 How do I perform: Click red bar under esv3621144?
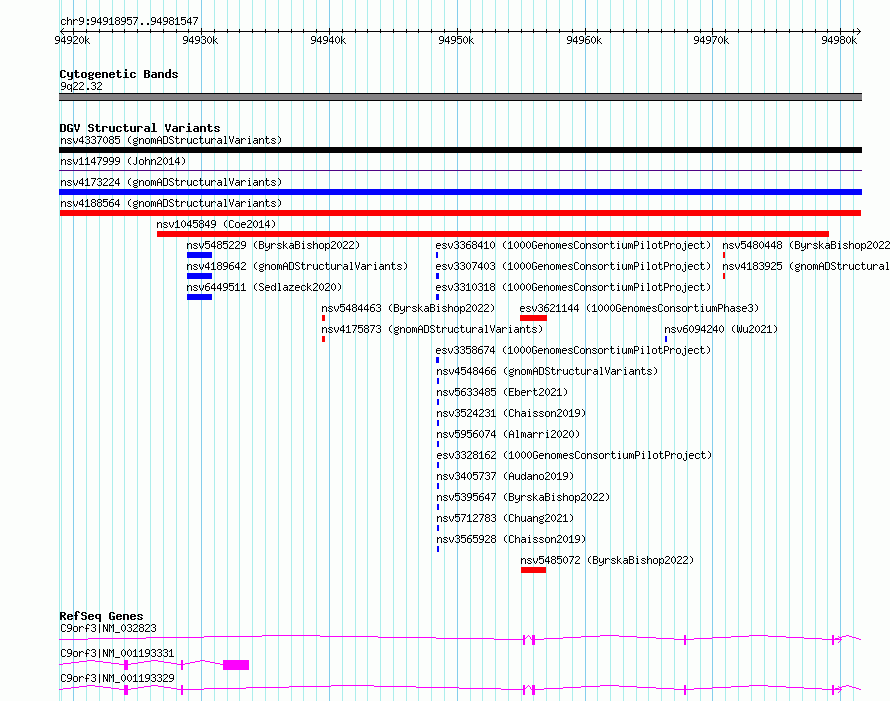click(533, 318)
